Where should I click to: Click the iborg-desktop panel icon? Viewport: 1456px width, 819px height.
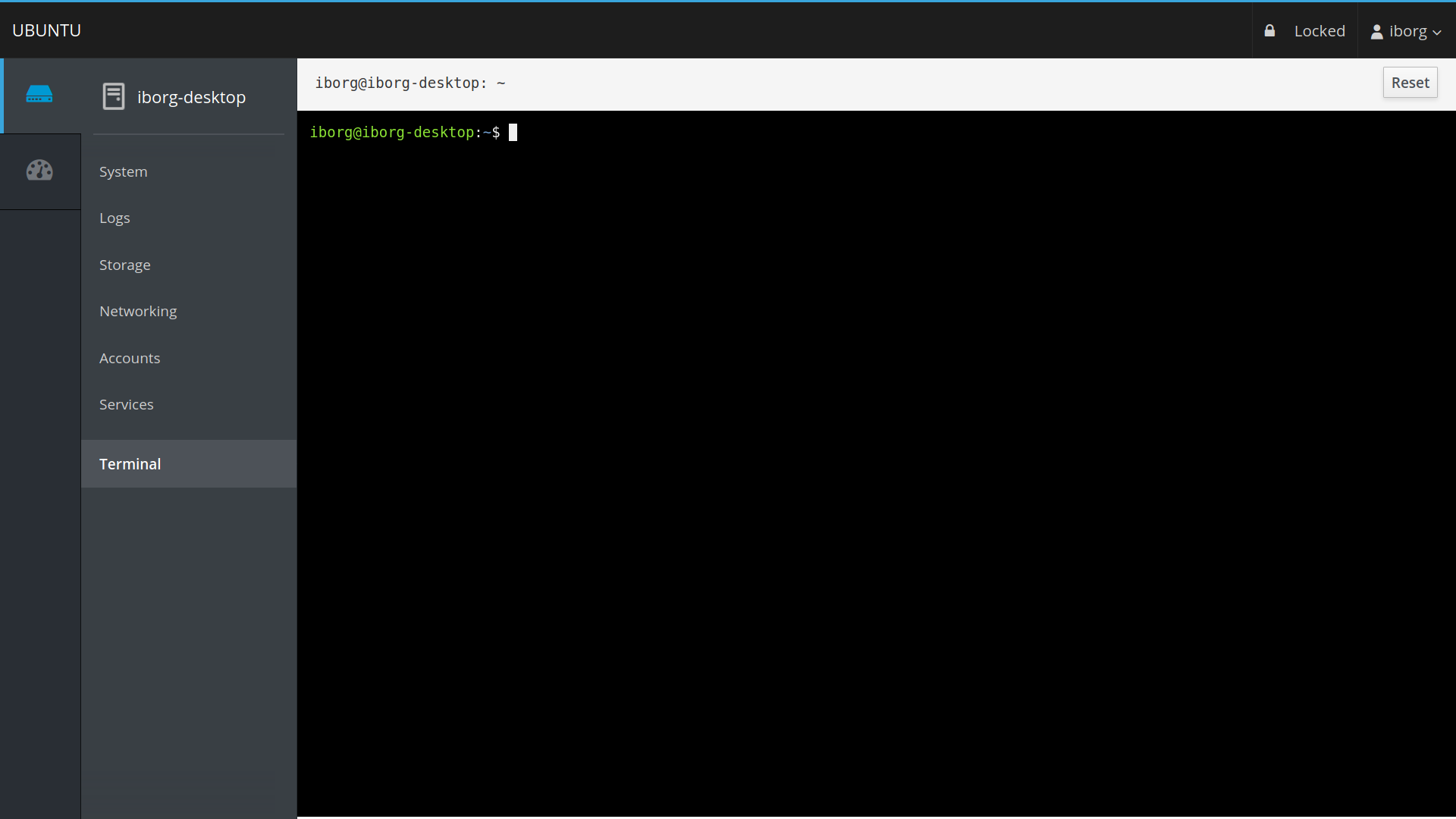(x=113, y=96)
